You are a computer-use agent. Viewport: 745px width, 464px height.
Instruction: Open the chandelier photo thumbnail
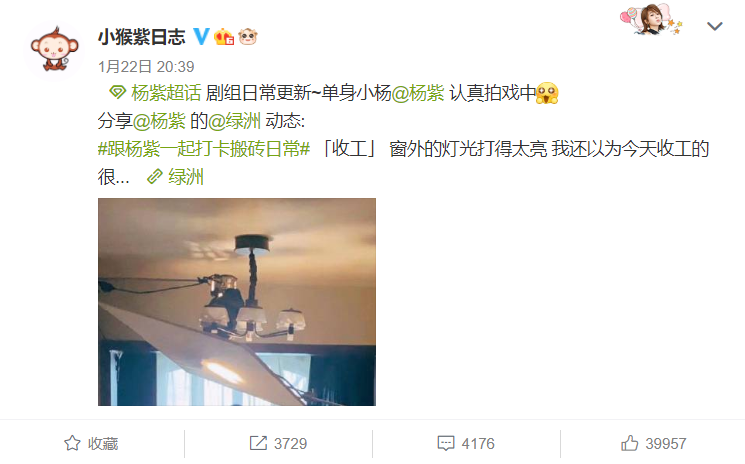point(237,302)
